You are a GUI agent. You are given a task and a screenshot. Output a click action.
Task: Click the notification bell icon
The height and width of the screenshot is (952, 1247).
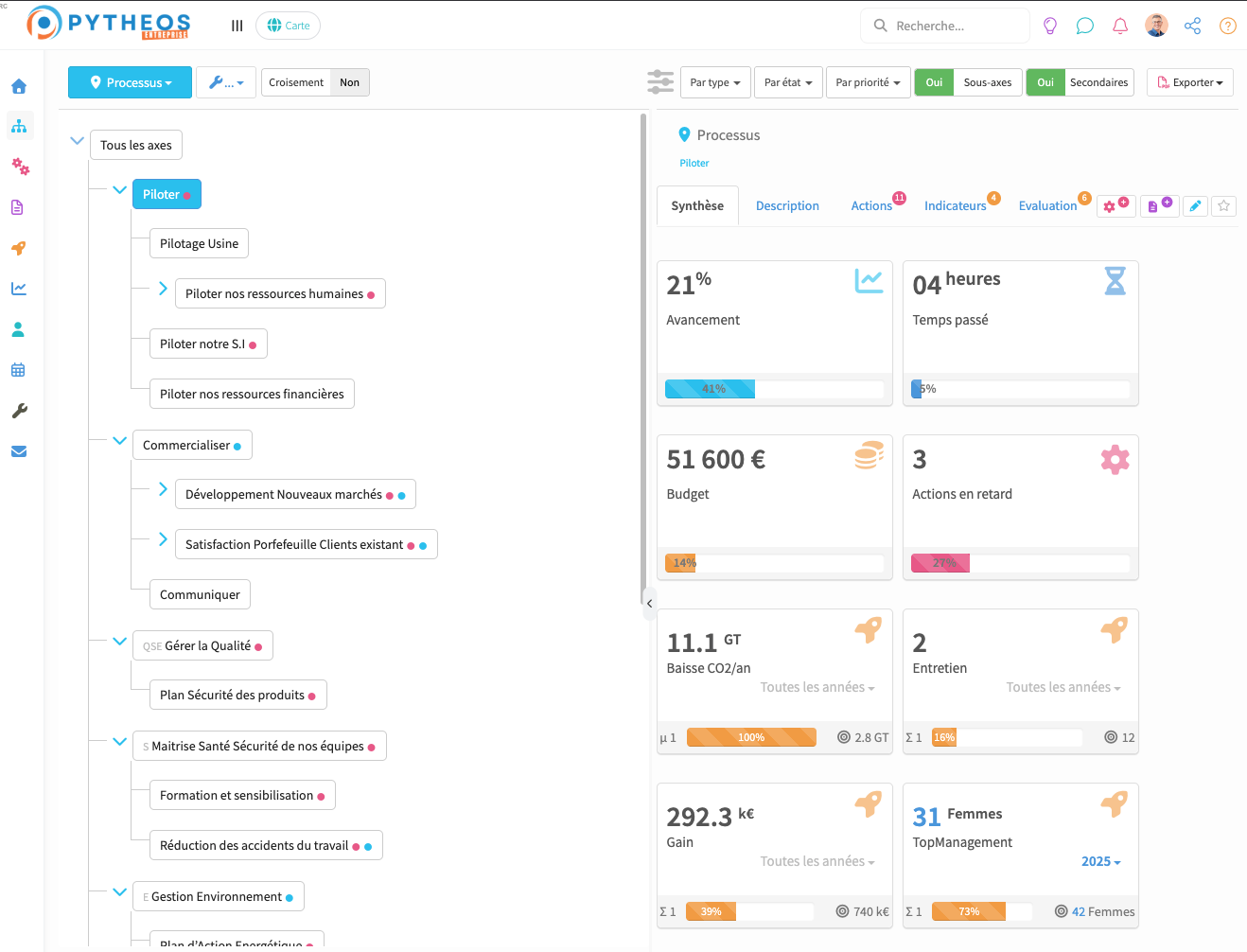[1120, 26]
